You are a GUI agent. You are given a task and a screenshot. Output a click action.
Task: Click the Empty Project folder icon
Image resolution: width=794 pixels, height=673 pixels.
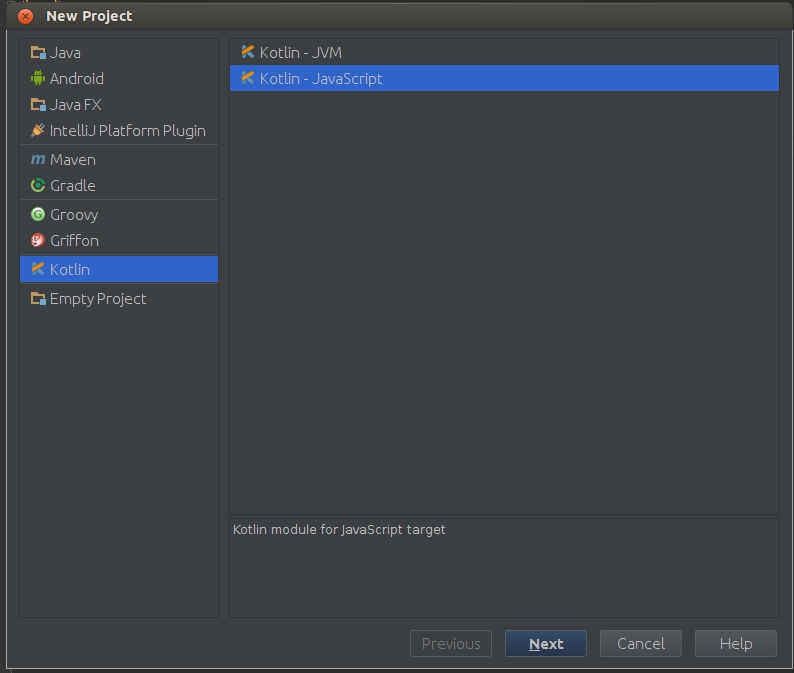tap(38, 299)
